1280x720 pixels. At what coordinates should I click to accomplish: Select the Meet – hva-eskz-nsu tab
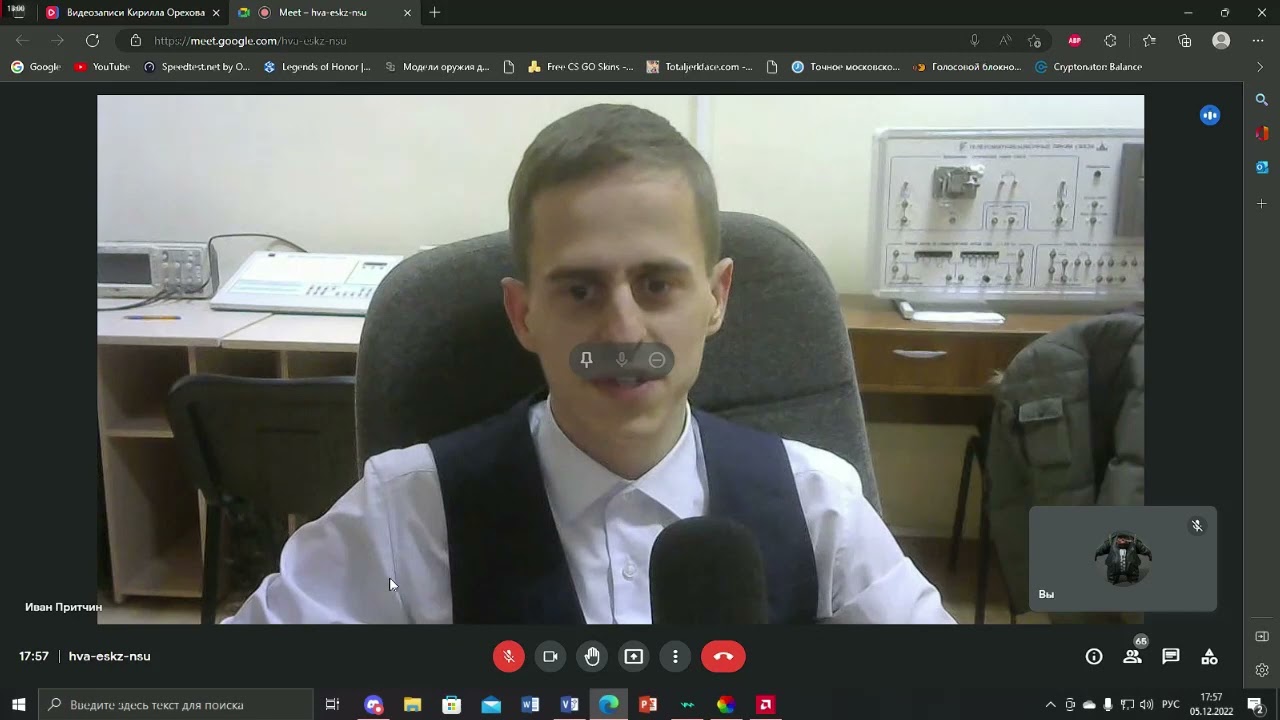point(323,13)
